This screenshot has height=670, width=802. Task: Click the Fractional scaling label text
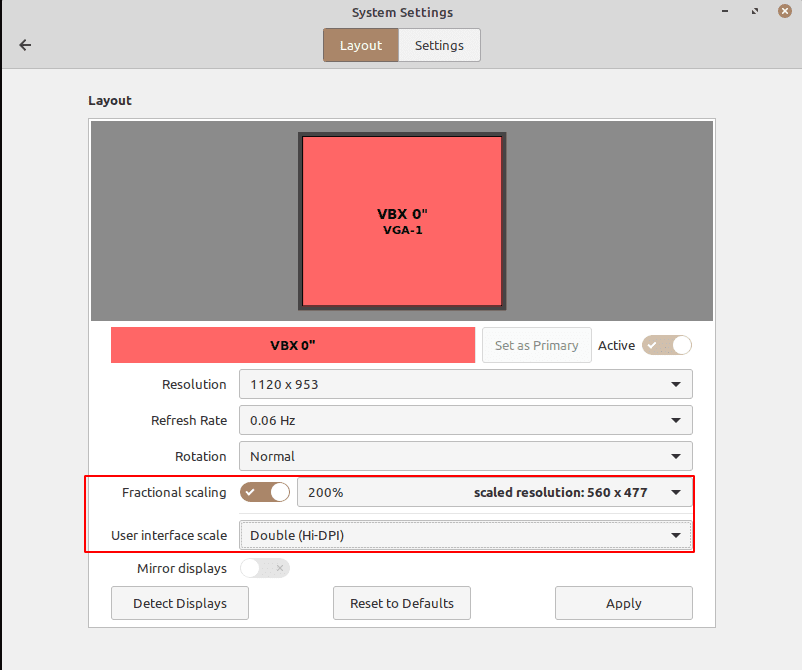[x=174, y=492]
